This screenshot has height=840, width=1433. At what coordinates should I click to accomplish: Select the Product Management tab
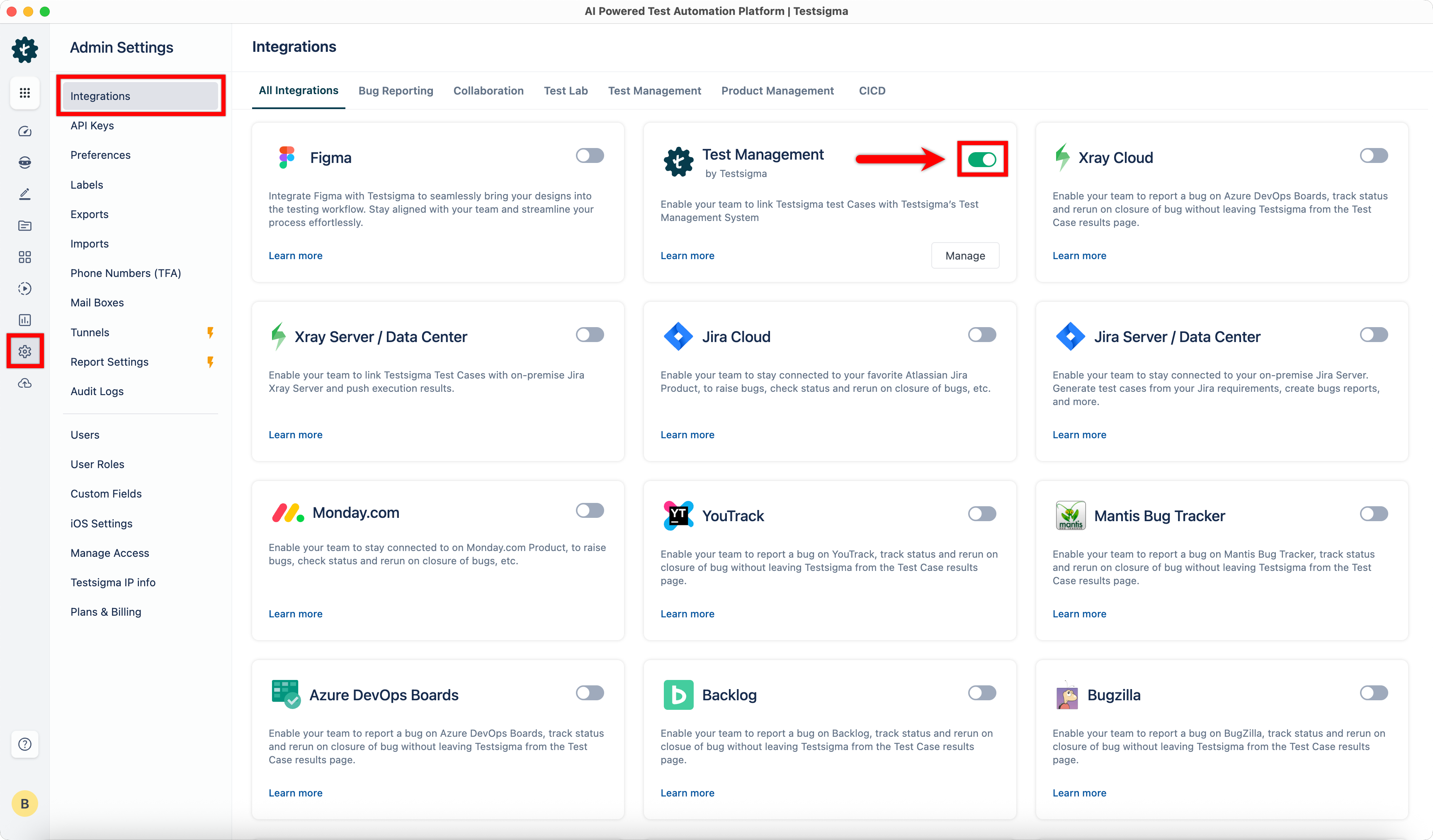(x=777, y=91)
